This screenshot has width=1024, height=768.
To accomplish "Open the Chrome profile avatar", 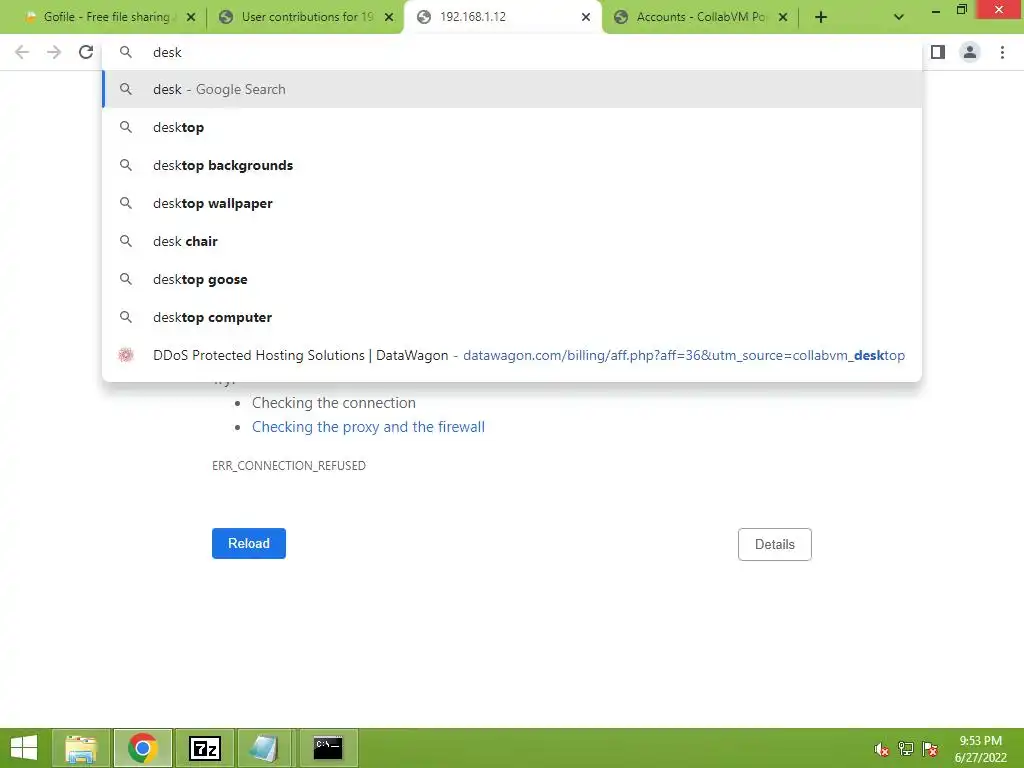I will point(970,52).
